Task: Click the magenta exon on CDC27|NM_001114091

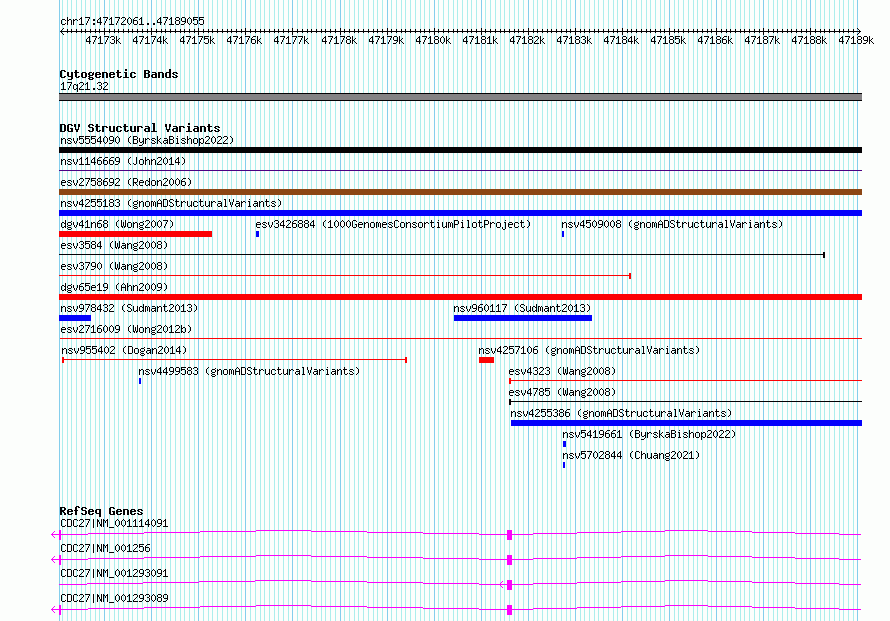Action: coord(510,535)
